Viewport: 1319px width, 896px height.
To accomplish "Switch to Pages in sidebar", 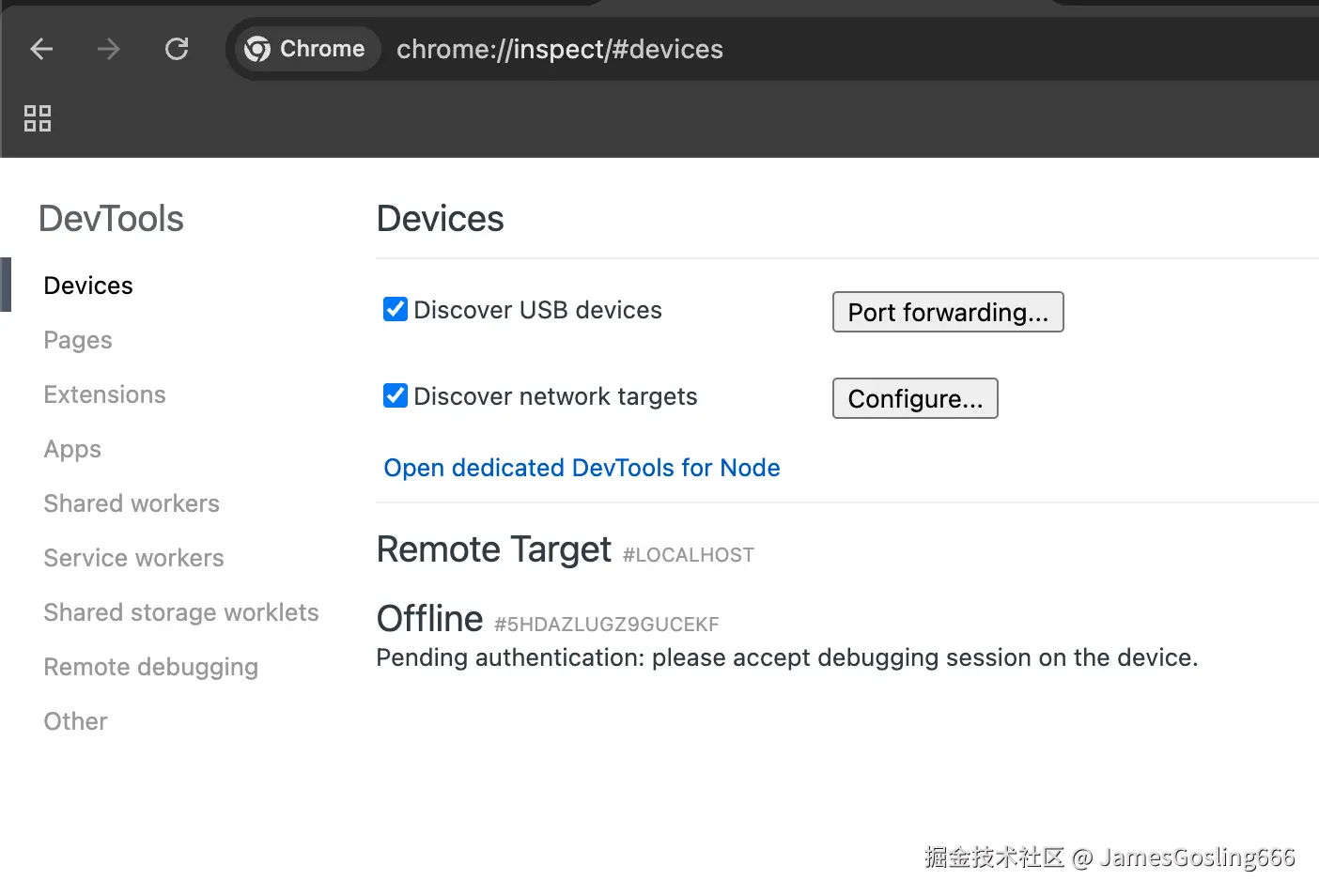I will (78, 340).
